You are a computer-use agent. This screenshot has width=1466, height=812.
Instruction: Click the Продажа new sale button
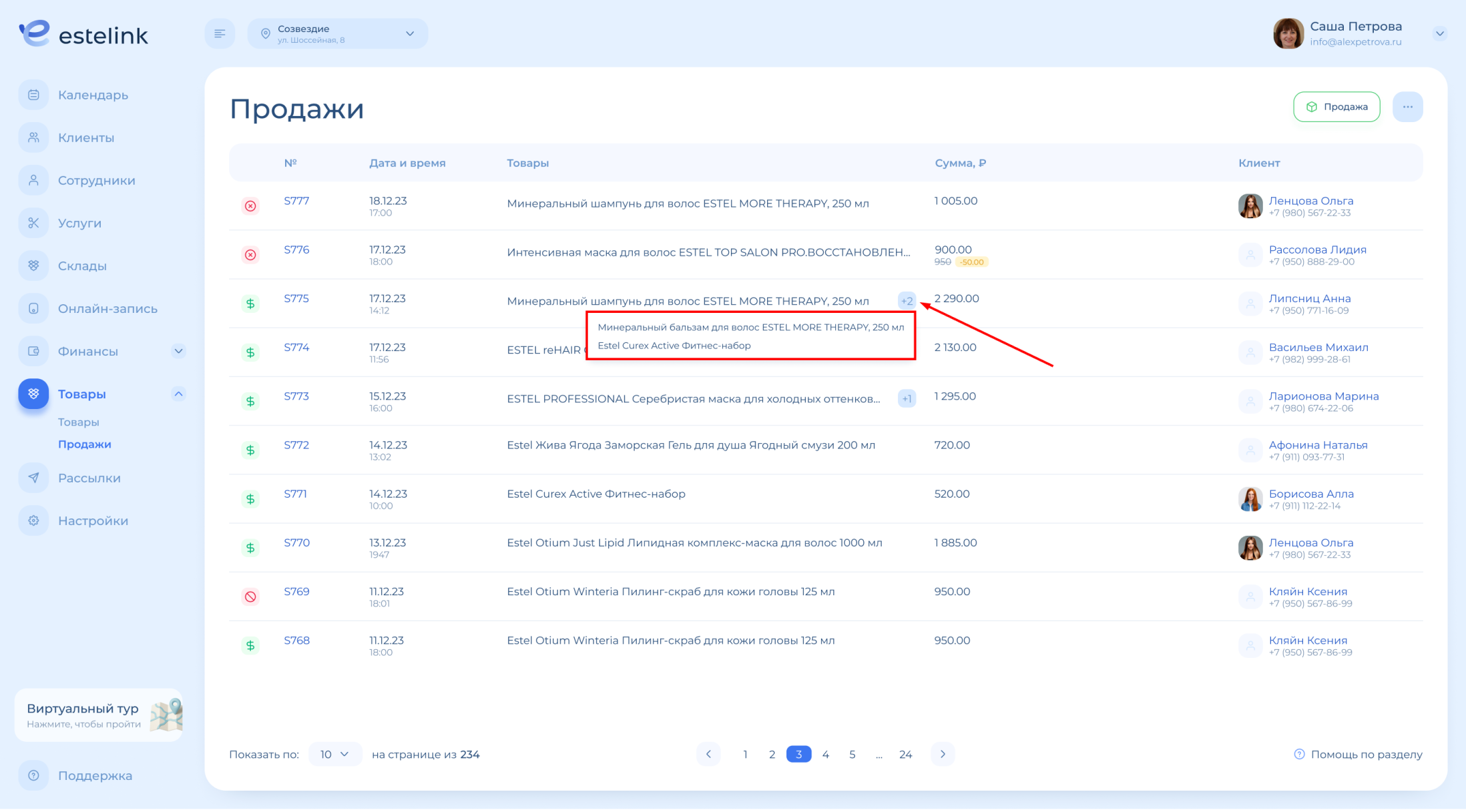[x=1336, y=107]
